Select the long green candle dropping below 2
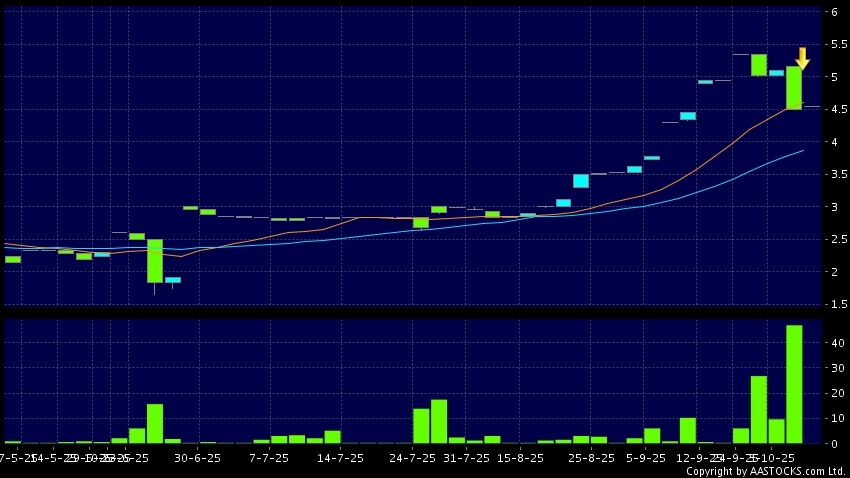Screen dimensions: 850x478 [155, 260]
